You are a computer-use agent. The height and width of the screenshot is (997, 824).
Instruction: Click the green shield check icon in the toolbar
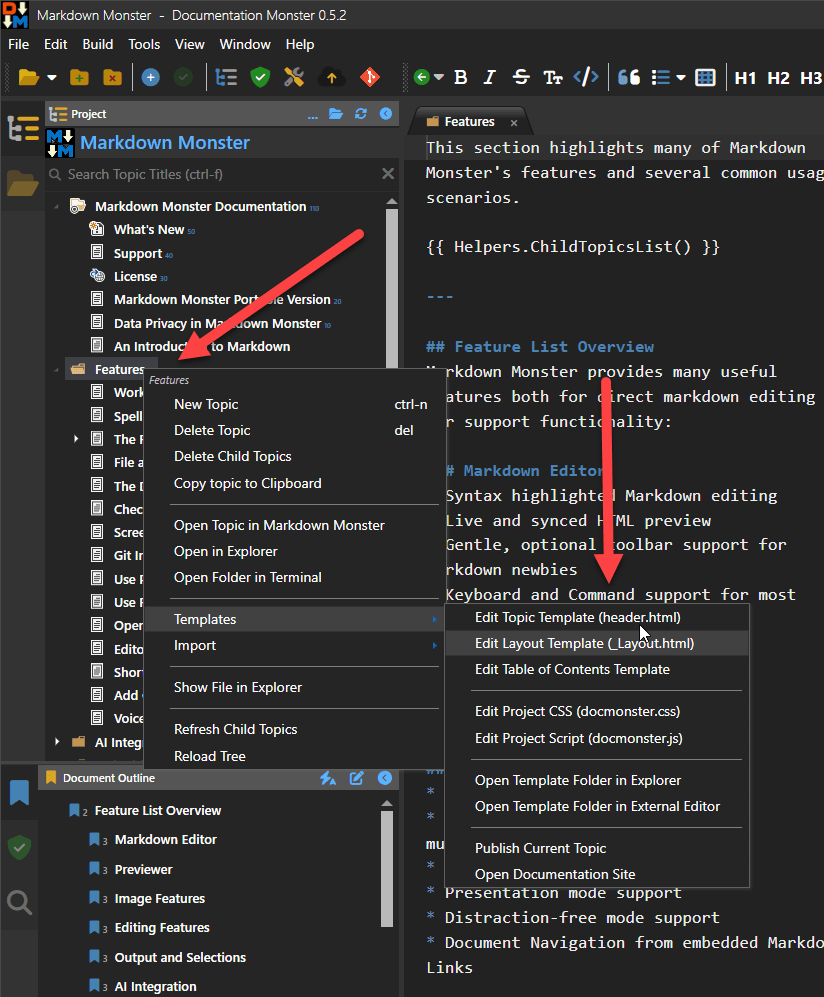tap(260, 78)
